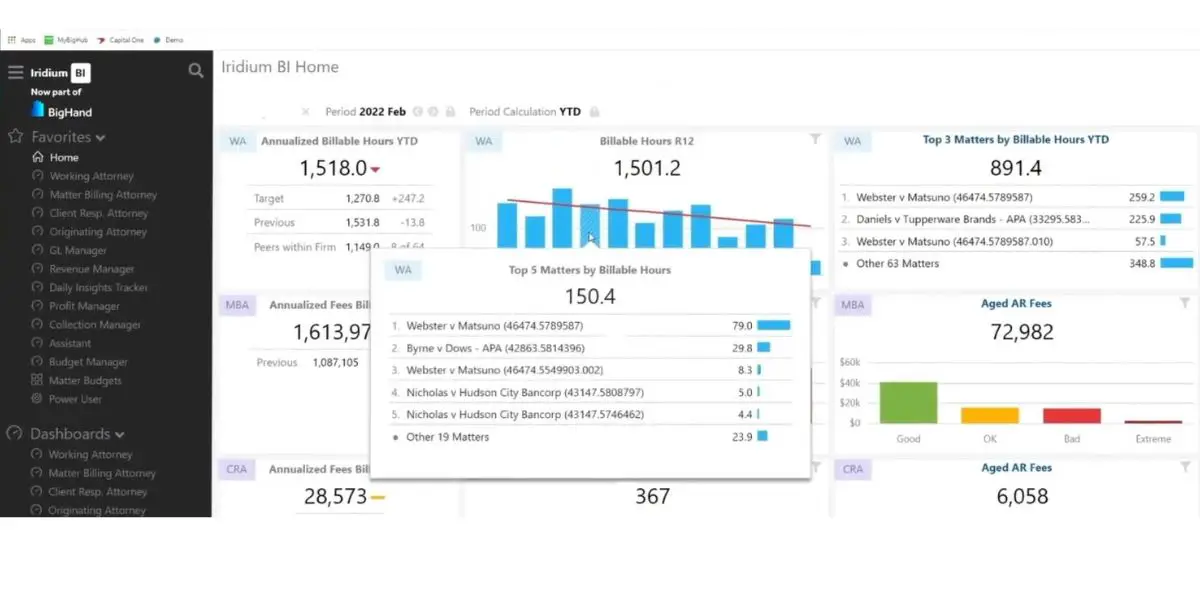This screenshot has width=1200, height=600.
Task: Click the green Good bar in Aged AR Fees
Action: point(909,402)
